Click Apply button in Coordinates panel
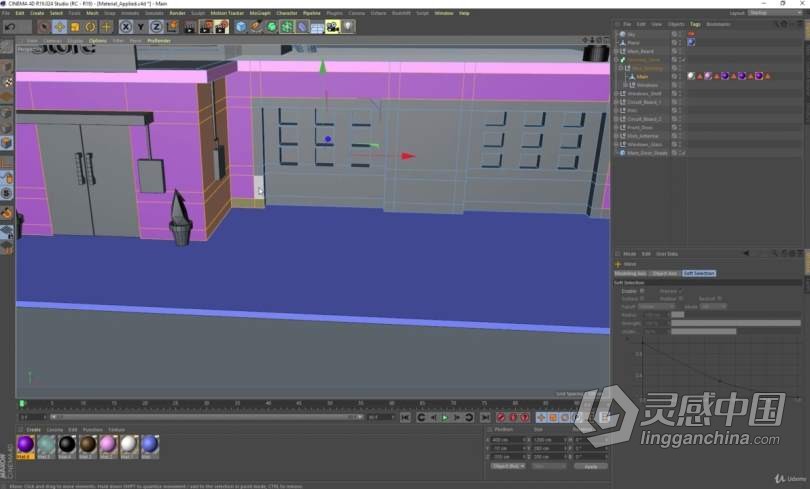810x489 pixels. (590, 466)
